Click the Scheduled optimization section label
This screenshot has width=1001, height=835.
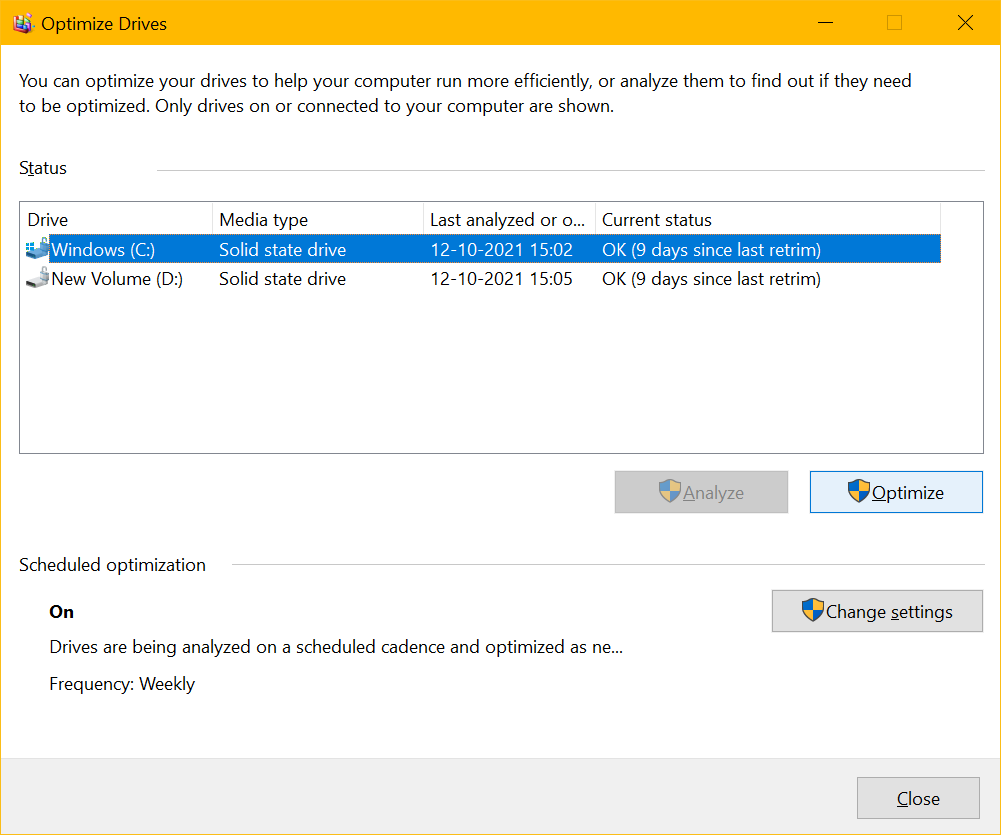point(112,565)
